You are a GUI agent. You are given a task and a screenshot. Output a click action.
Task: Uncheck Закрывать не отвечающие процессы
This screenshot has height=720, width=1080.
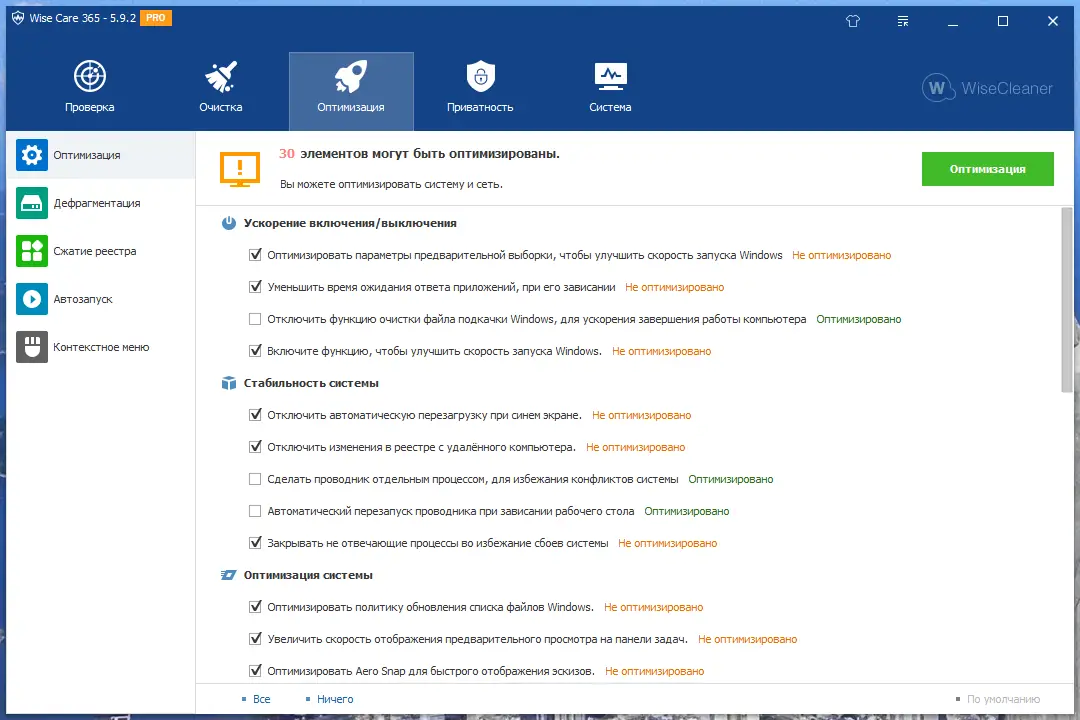pyautogui.click(x=255, y=543)
